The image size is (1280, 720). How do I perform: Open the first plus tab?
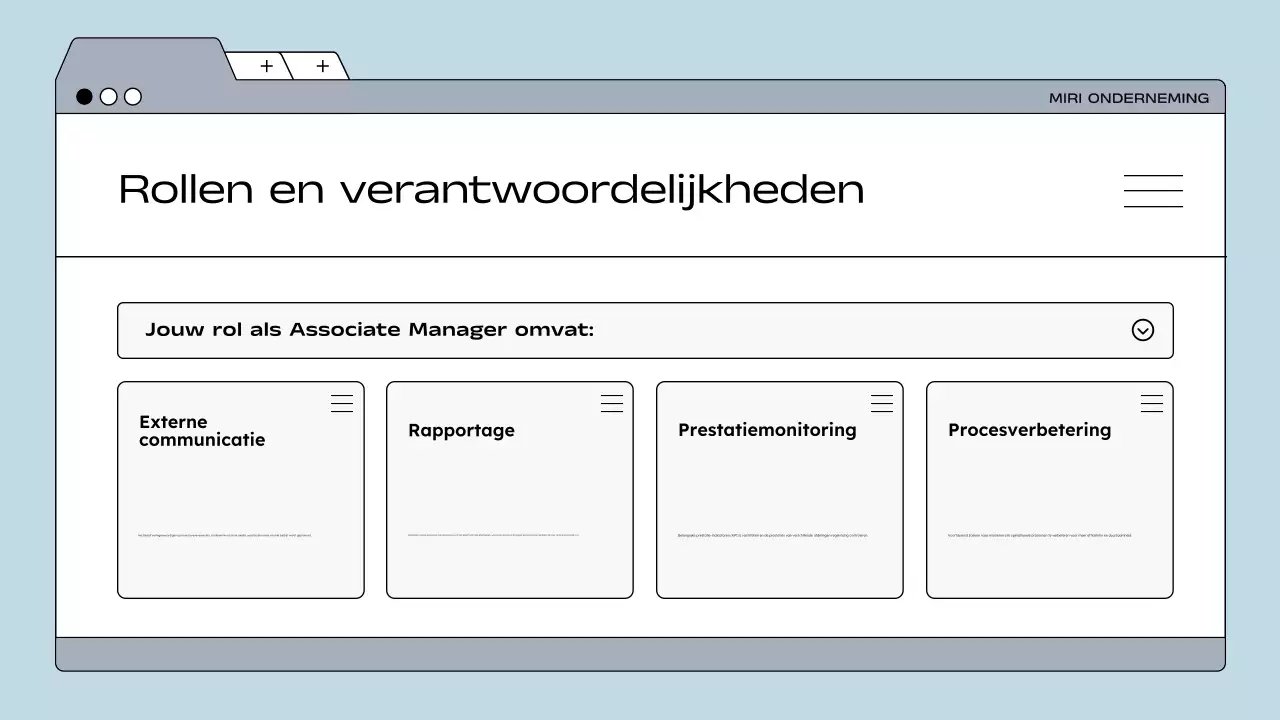tap(266, 66)
